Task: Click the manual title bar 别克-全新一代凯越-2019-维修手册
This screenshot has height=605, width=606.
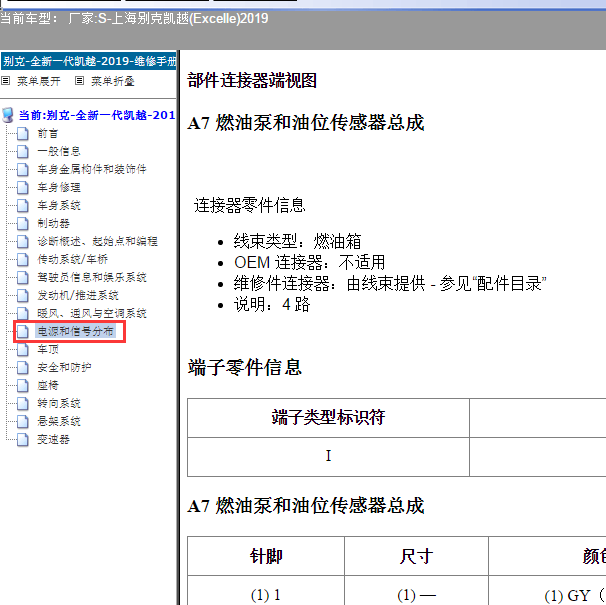Action: point(89,61)
